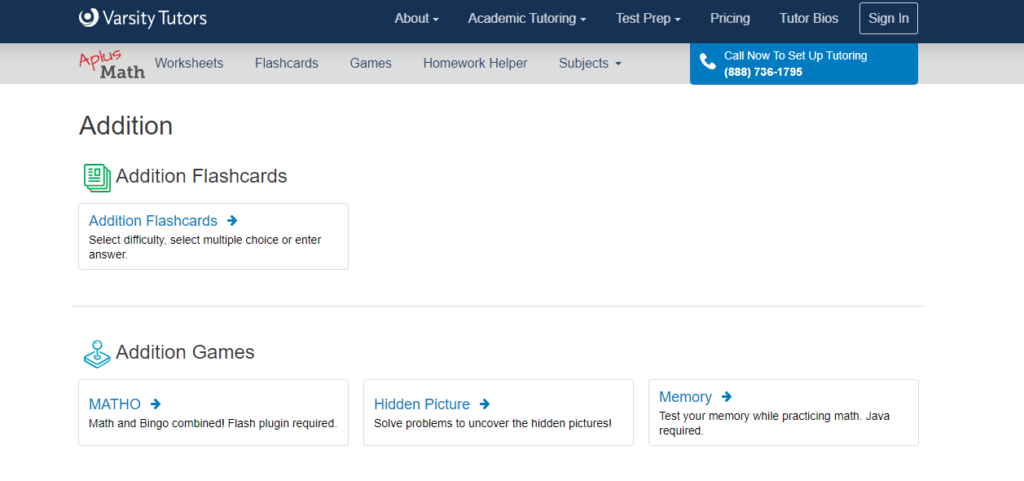Expand the Test Prep dropdown
Image resolution: width=1024 pixels, height=481 pixels.
[x=648, y=18]
